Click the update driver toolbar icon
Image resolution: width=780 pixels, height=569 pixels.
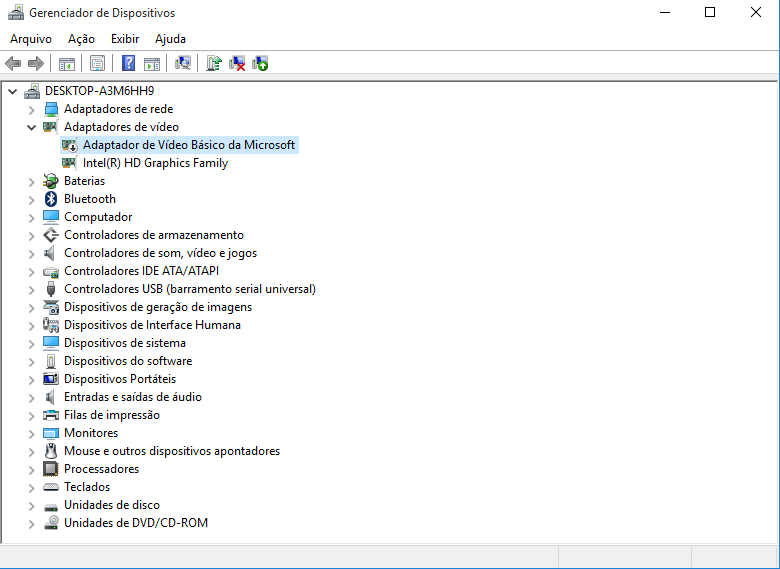(214, 63)
